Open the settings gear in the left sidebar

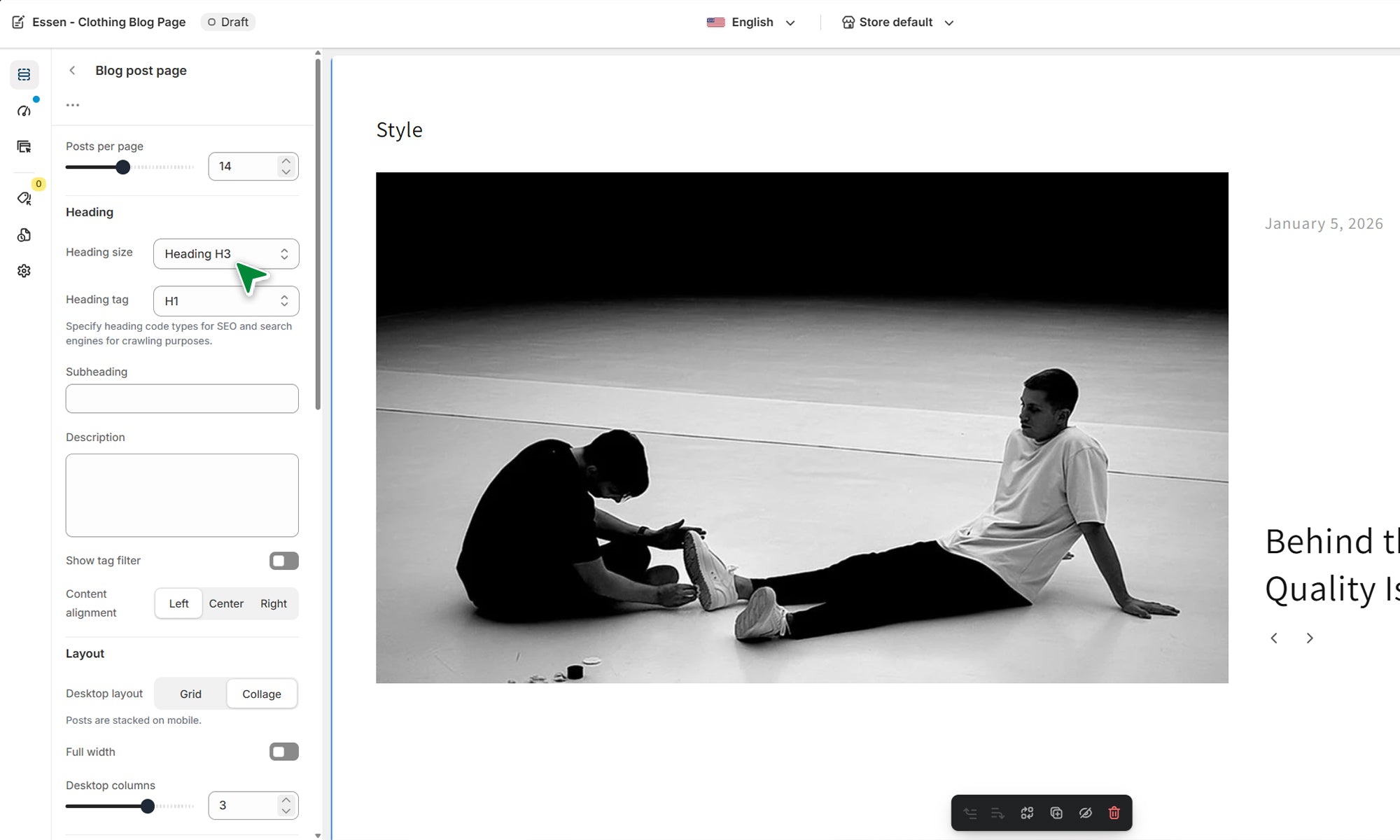tap(24, 271)
